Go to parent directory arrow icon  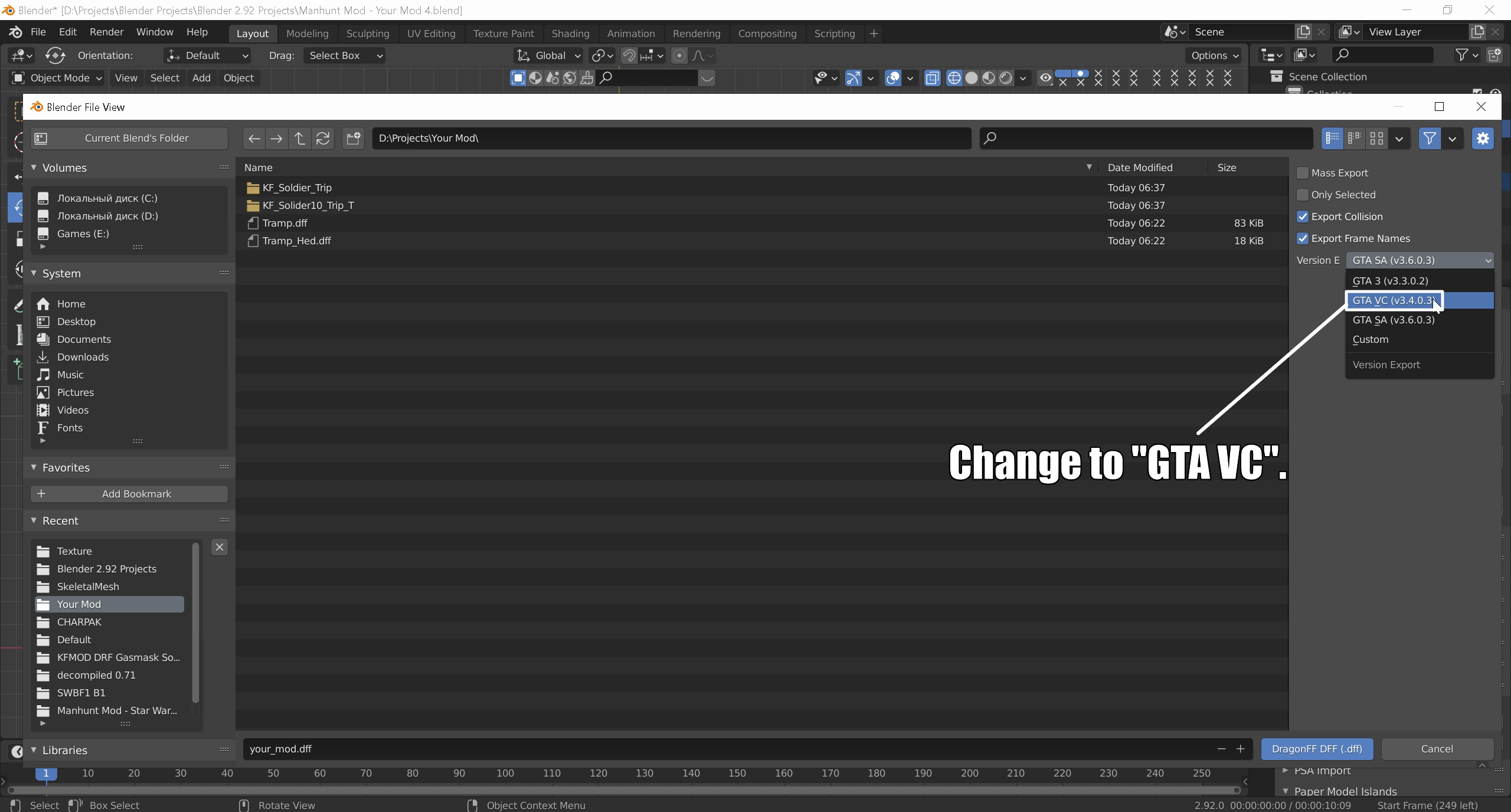coord(300,138)
